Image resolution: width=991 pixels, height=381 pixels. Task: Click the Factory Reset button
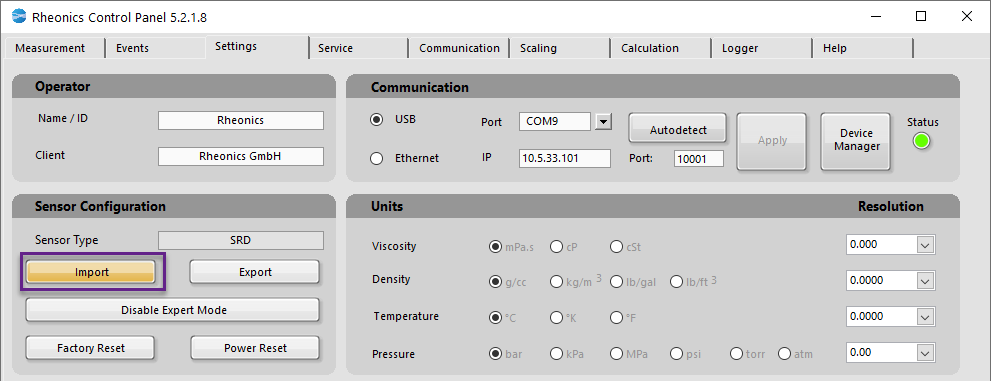point(90,348)
